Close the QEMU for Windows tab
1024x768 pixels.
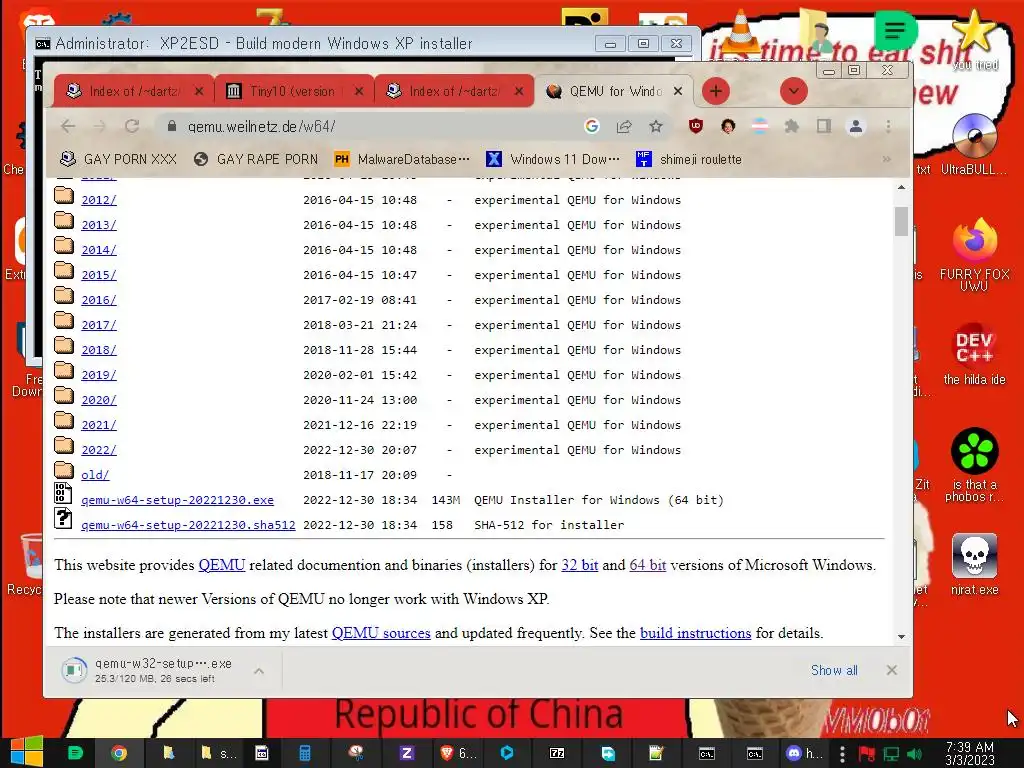coord(678,91)
